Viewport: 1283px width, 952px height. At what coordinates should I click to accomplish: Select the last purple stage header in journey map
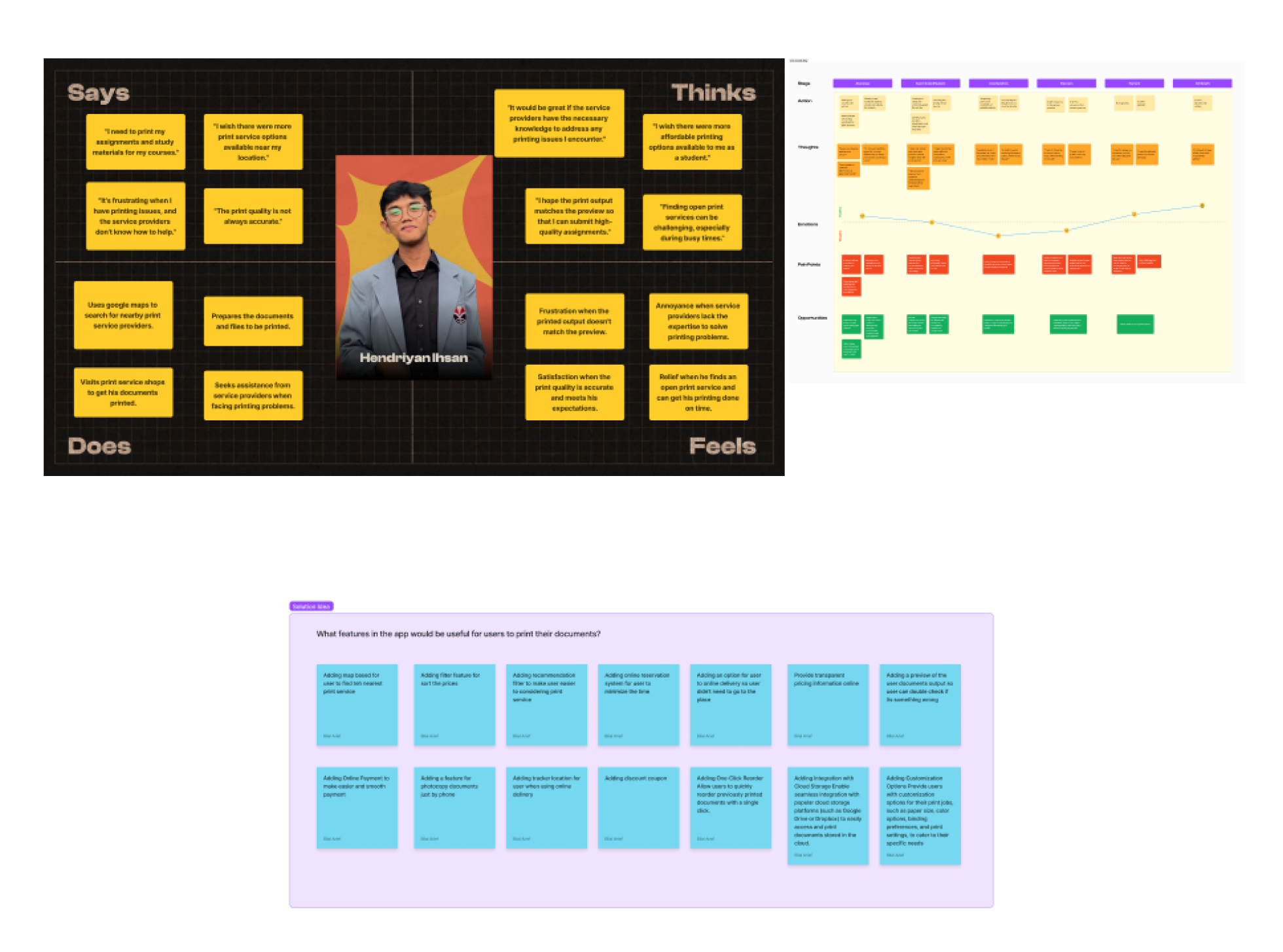click(x=1202, y=83)
